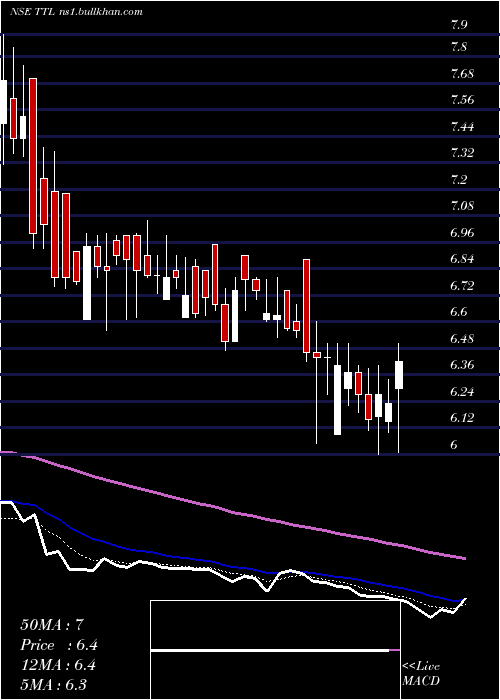The image size is (500, 700).
Task: Click the 7.9 price axis label
Action: tap(459, 25)
